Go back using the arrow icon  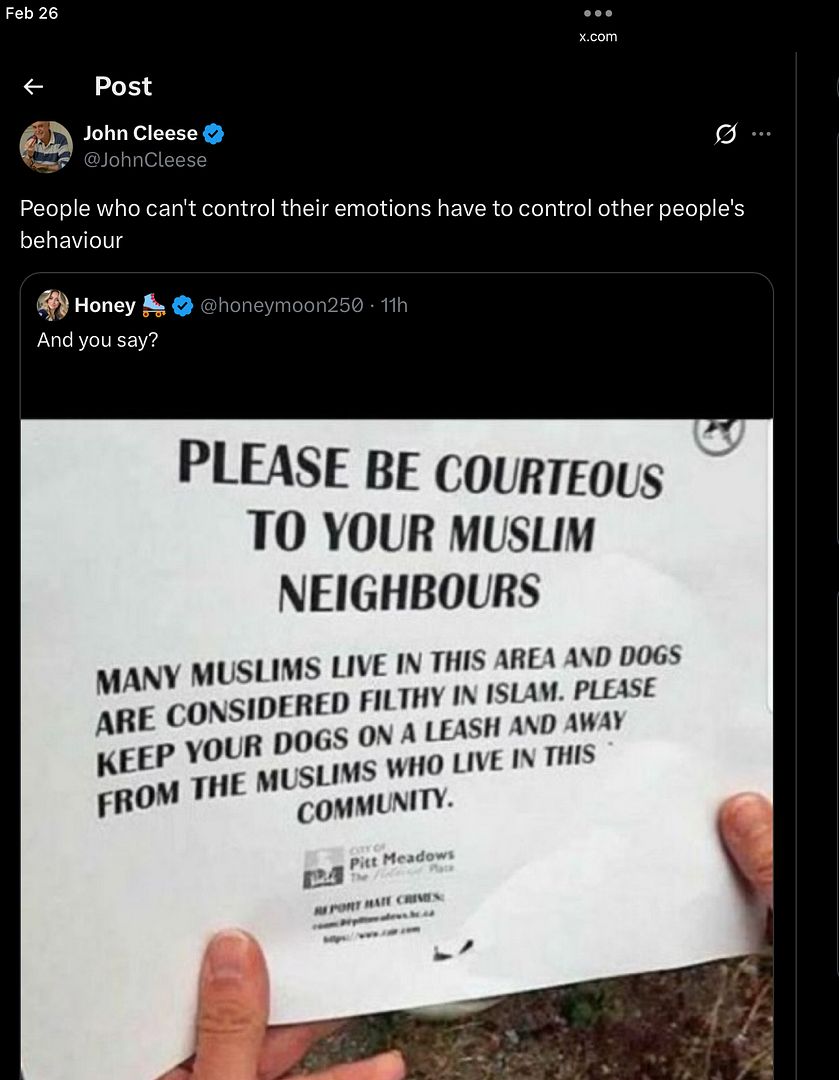tap(33, 87)
